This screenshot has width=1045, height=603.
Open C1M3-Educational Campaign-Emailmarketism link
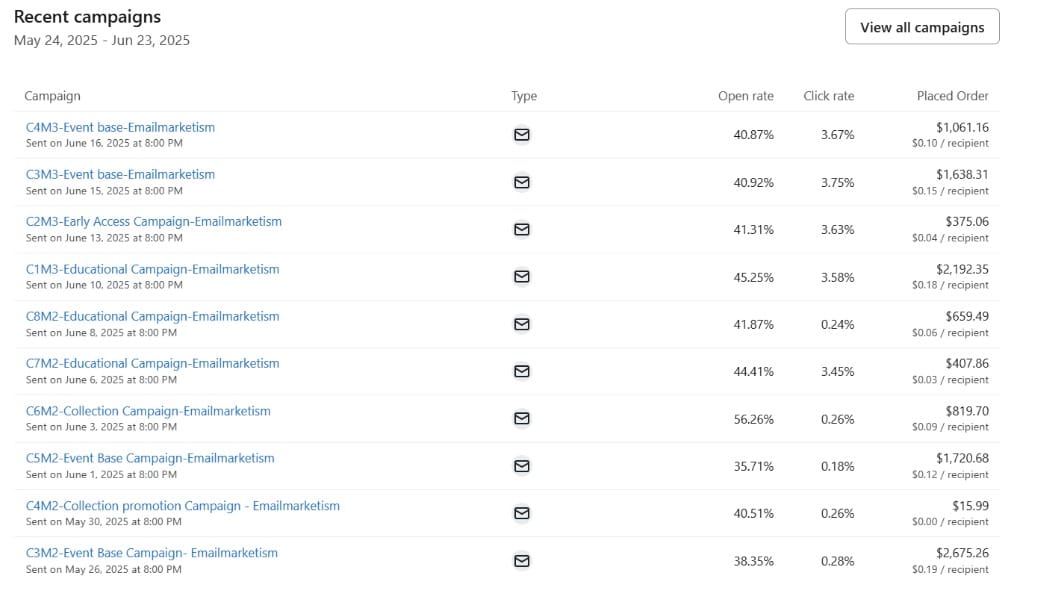[x=152, y=269]
